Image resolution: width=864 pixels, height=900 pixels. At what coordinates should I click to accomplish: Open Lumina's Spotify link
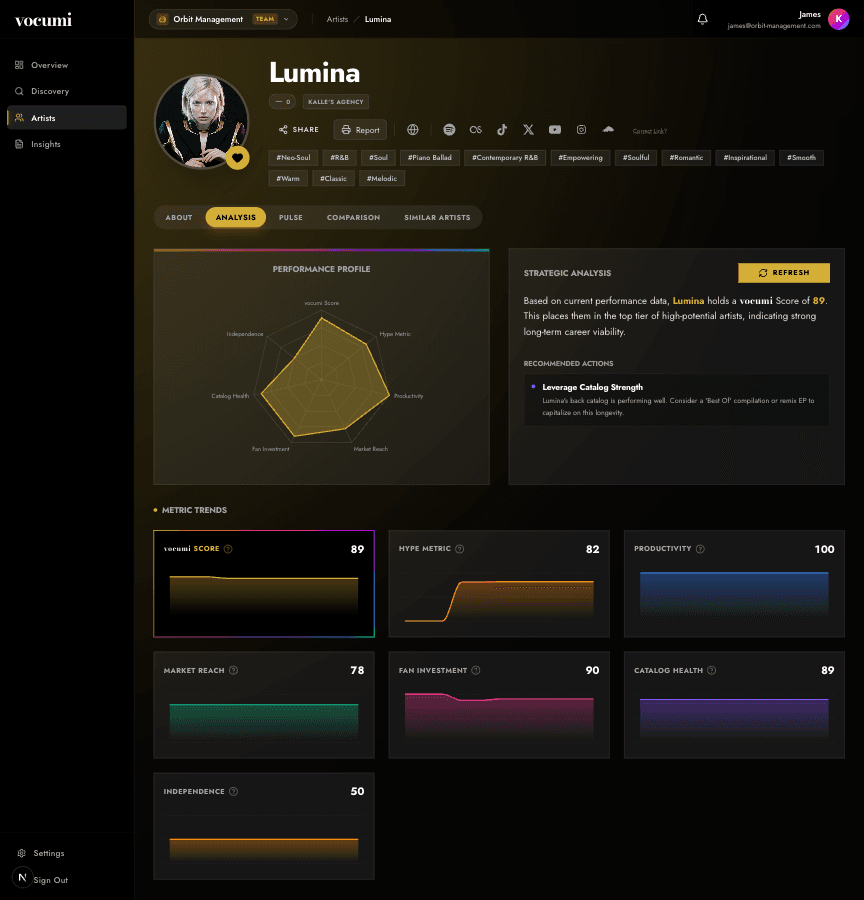click(x=449, y=130)
